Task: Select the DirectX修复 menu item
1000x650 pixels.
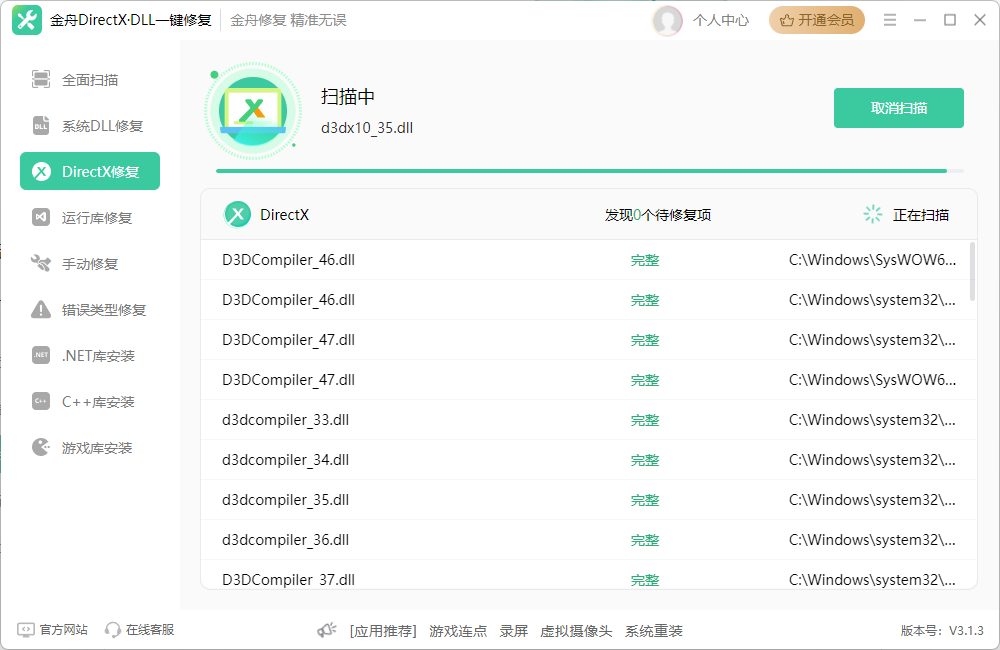Action: pyautogui.click(x=90, y=171)
